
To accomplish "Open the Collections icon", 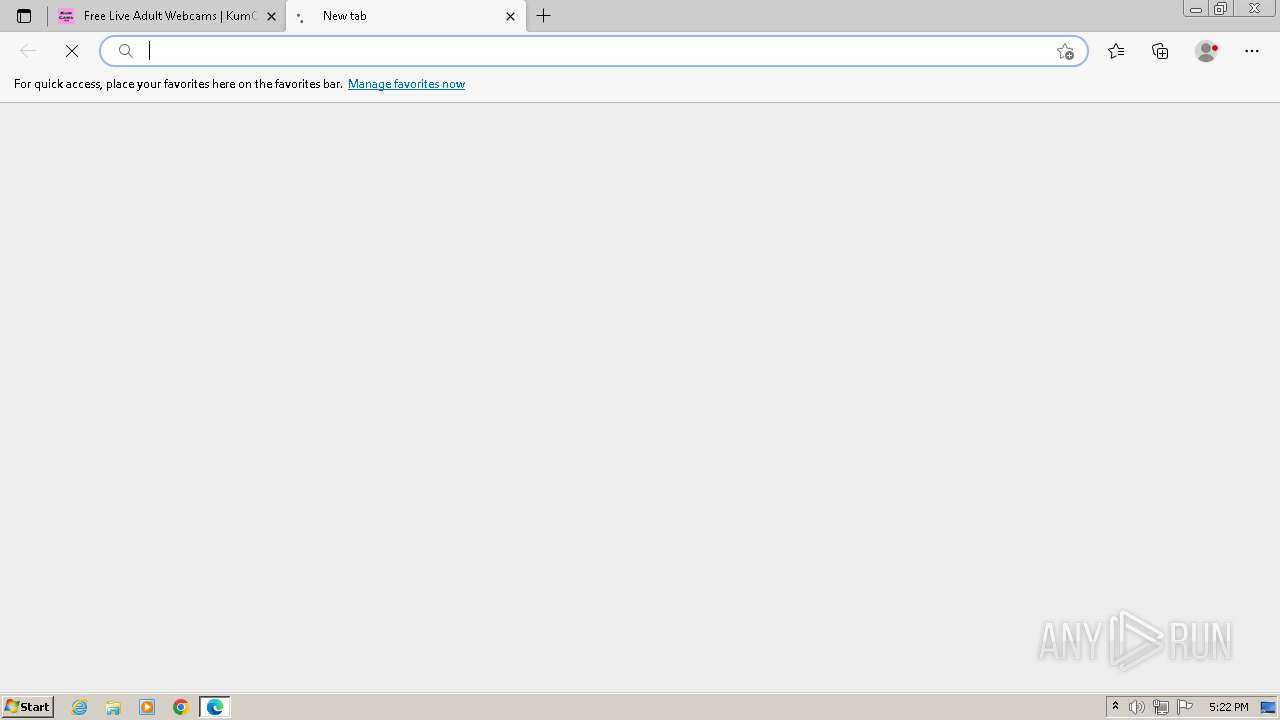I will (1160, 51).
